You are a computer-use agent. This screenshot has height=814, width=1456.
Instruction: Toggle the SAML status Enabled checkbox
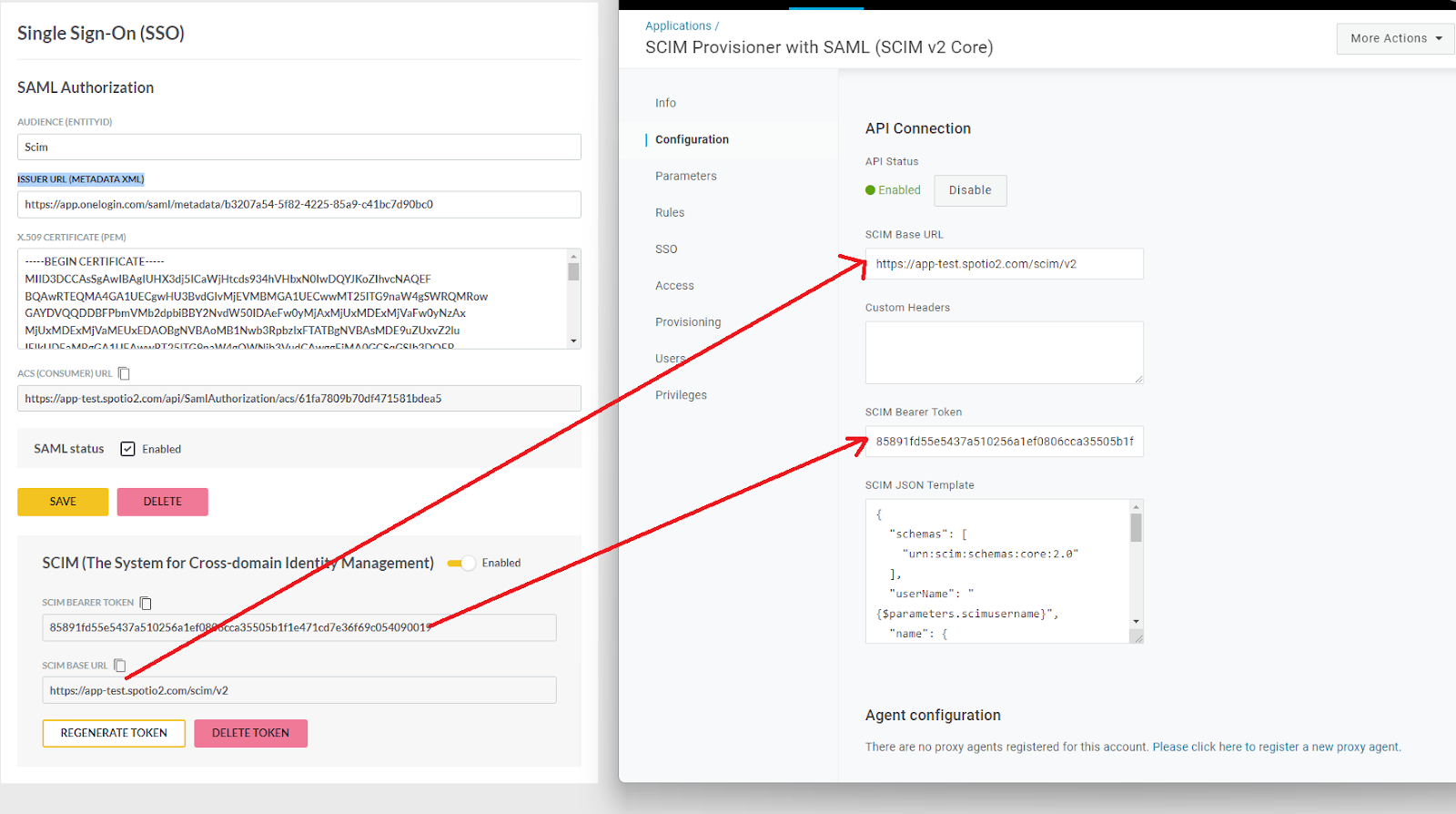128,449
